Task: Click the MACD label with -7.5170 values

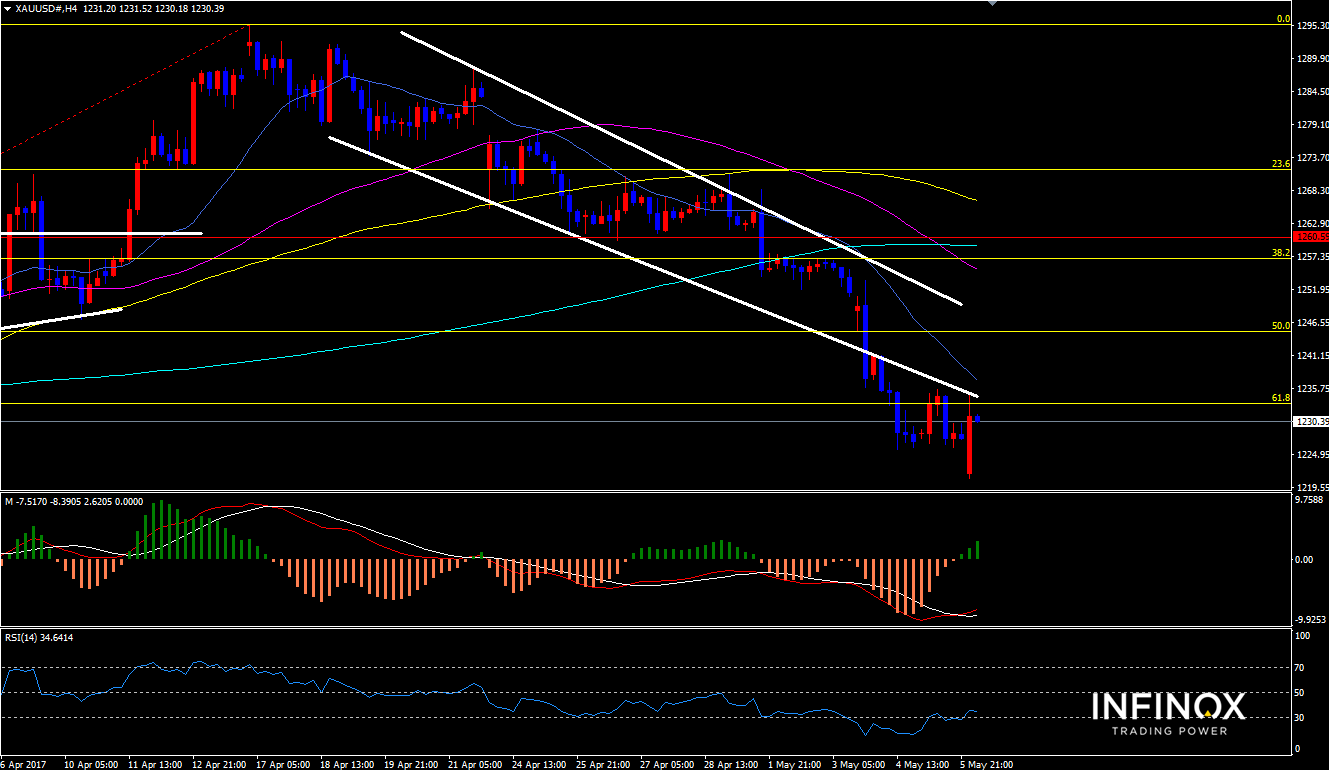Action: tap(73, 501)
